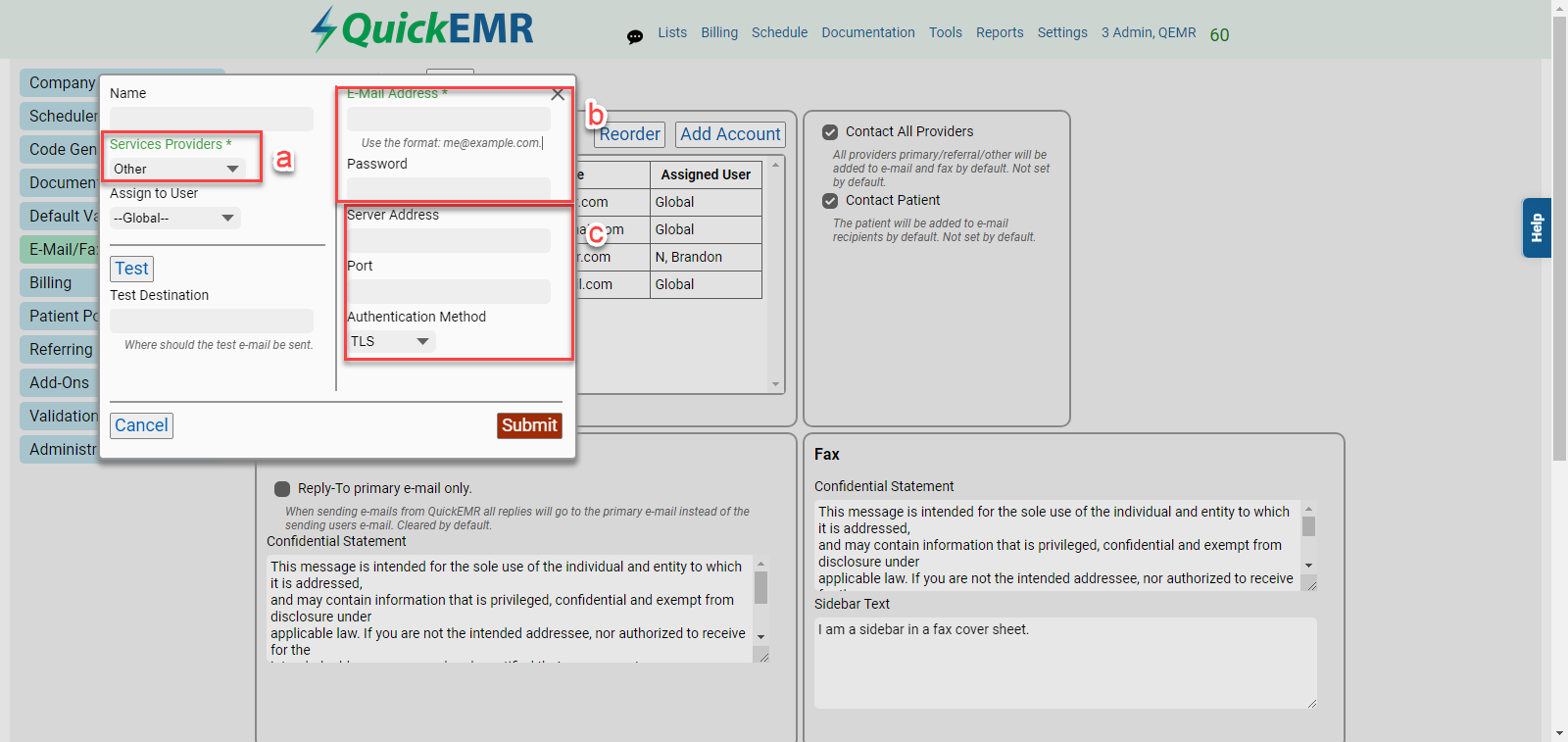Click the Assigned User column header
The height and width of the screenshot is (742, 1568).
(706, 174)
